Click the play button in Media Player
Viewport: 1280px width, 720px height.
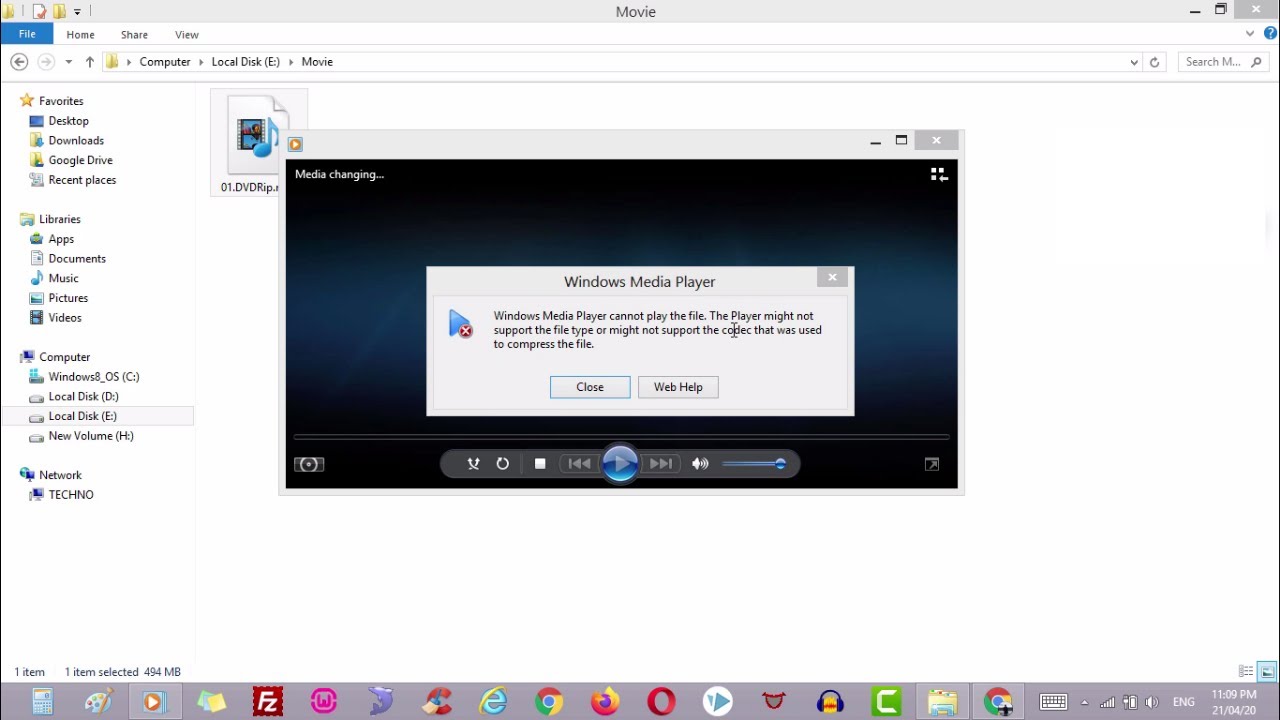point(620,464)
